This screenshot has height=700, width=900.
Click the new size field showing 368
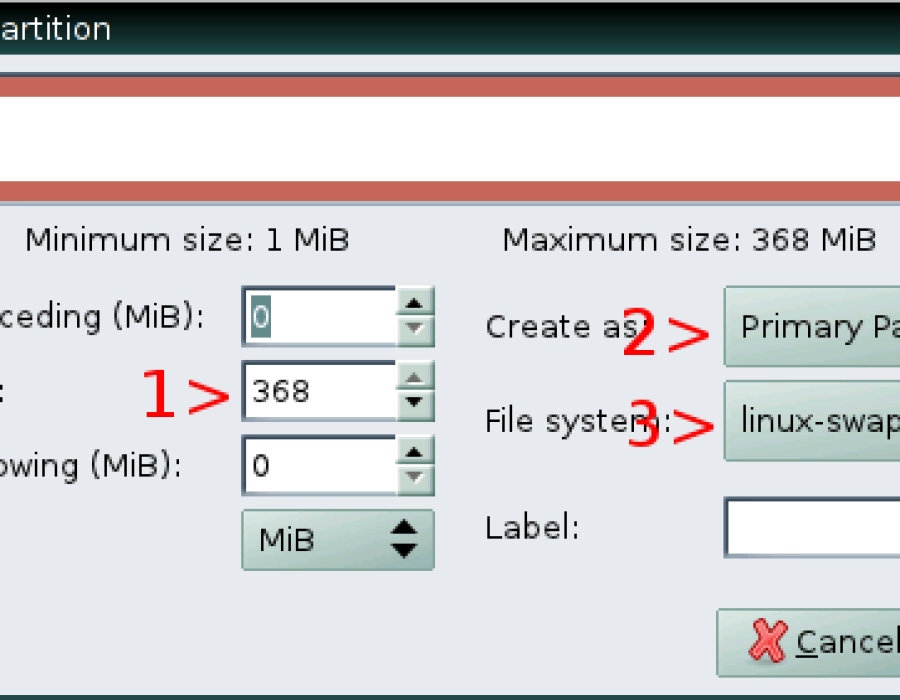pyautogui.click(x=320, y=391)
